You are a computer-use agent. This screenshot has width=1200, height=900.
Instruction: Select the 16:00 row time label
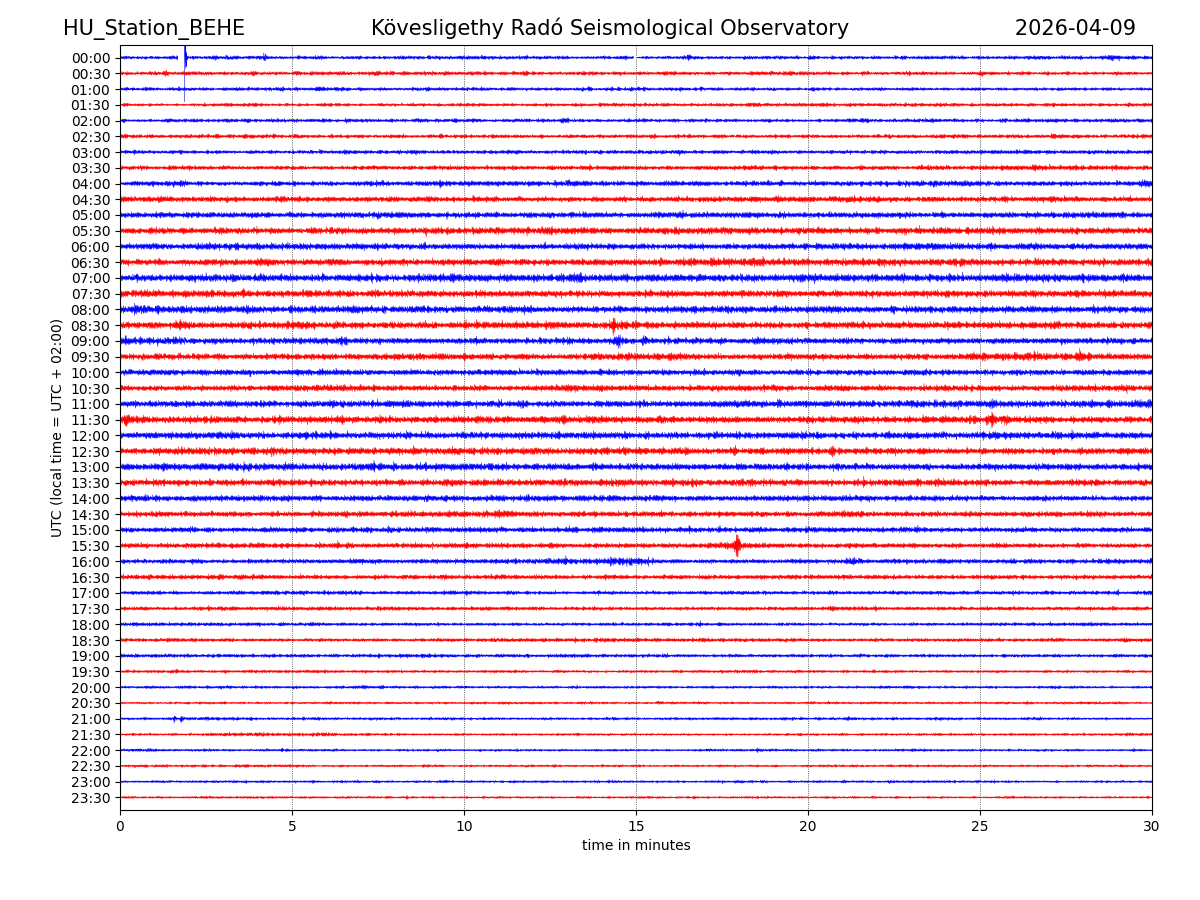[x=90, y=562]
